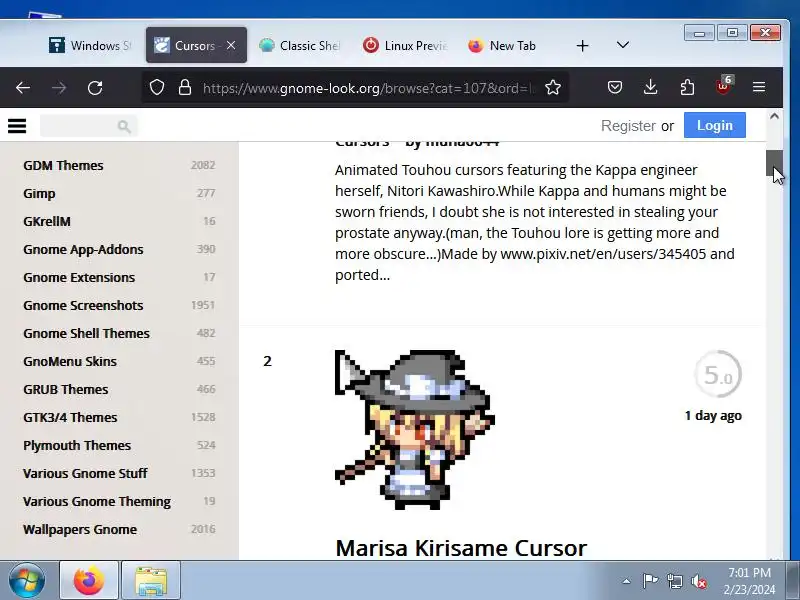The height and width of the screenshot is (600, 800).
Task: Open the GTK3/4 Themes category
Action: click(70, 417)
